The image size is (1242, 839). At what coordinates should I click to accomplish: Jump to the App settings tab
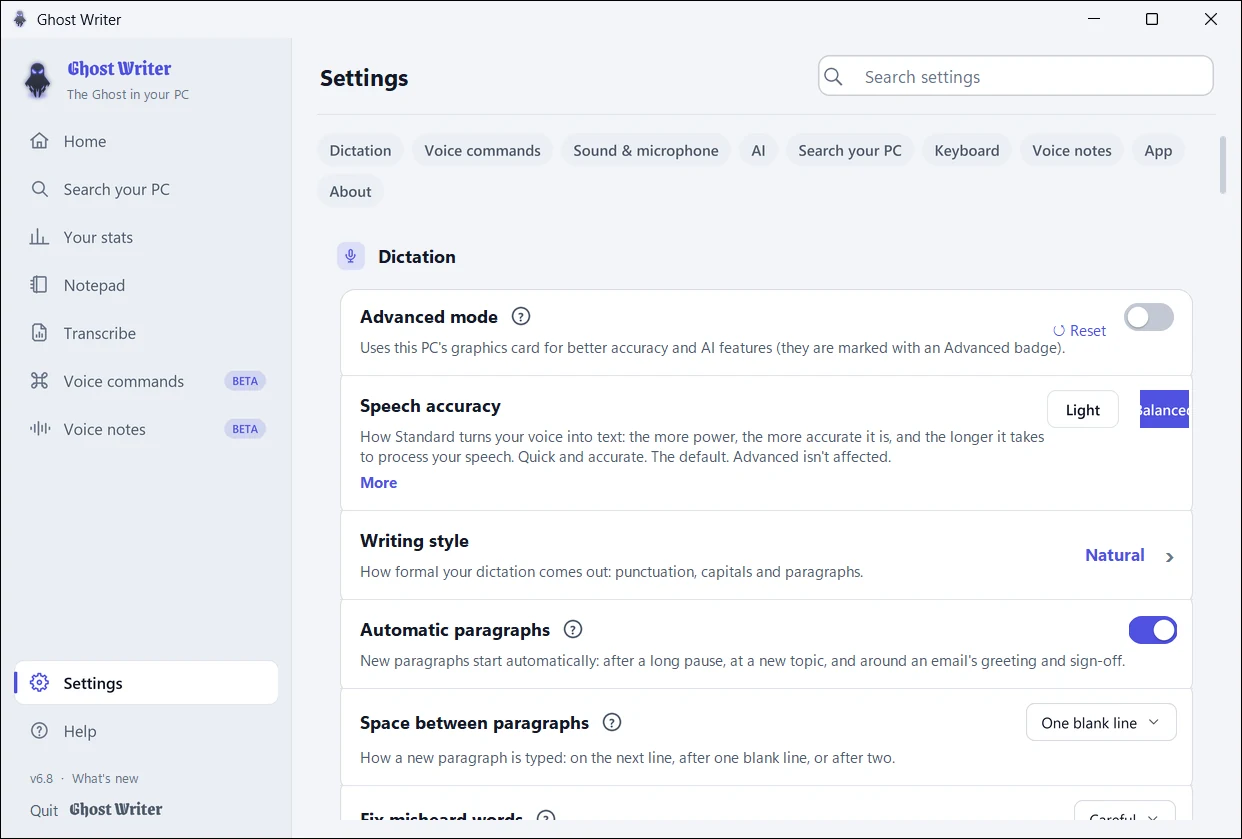(x=1158, y=150)
